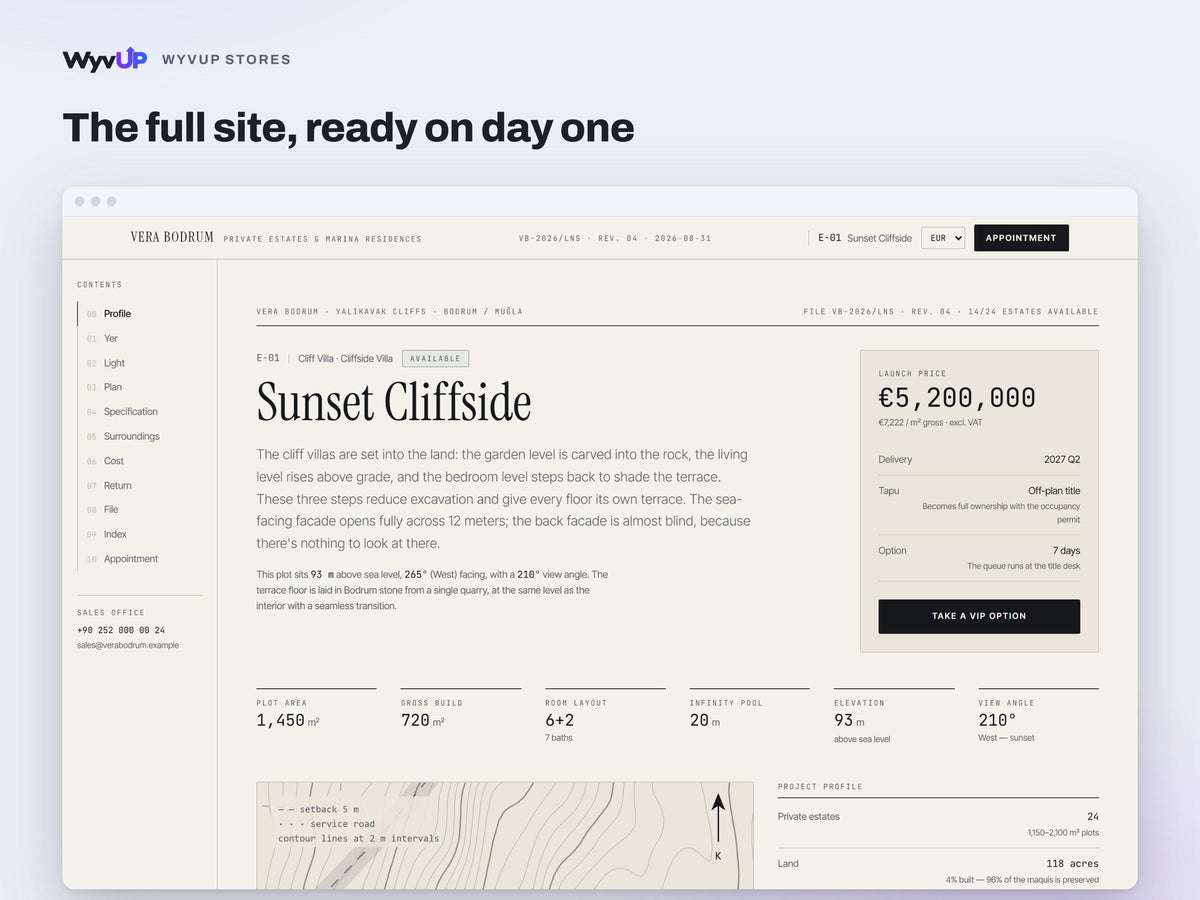
Task: Select Profile in the contents sidebar
Action: click(117, 314)
